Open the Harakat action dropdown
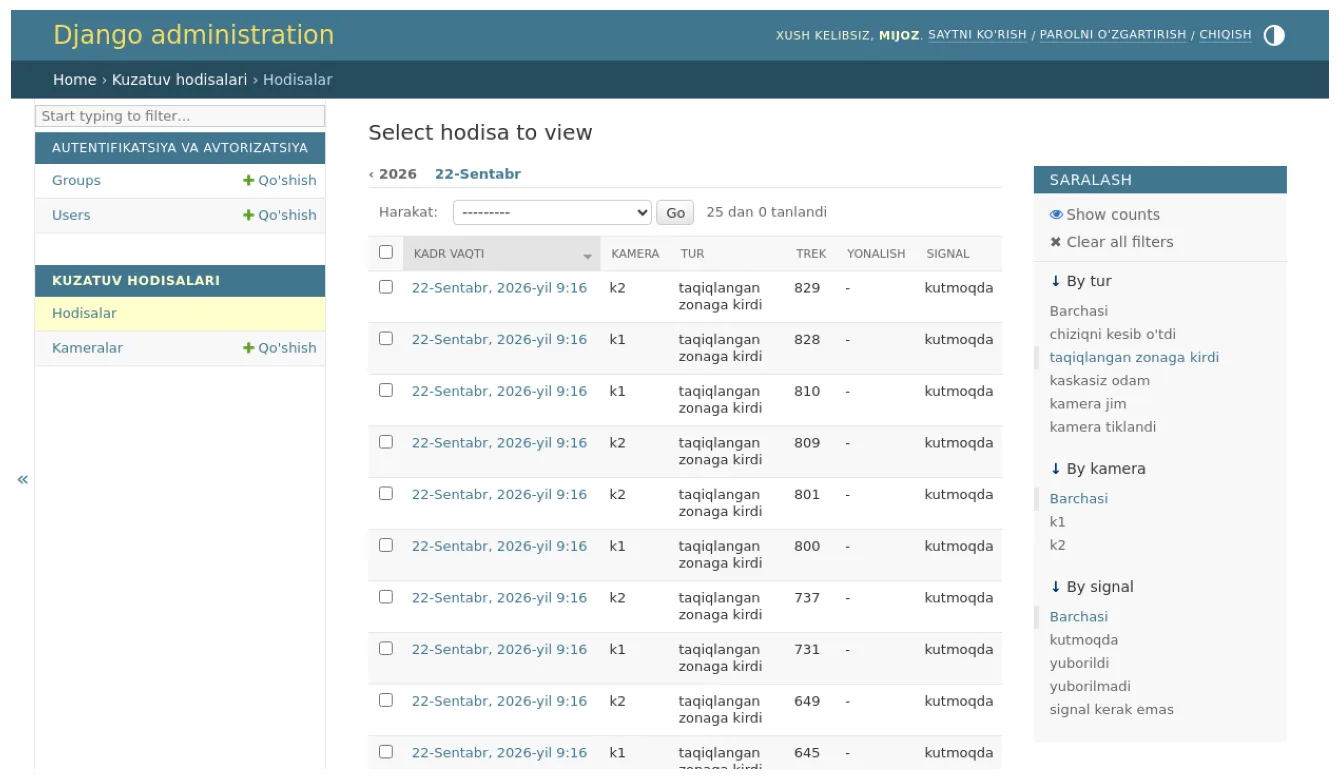 (x=552, y=213)
